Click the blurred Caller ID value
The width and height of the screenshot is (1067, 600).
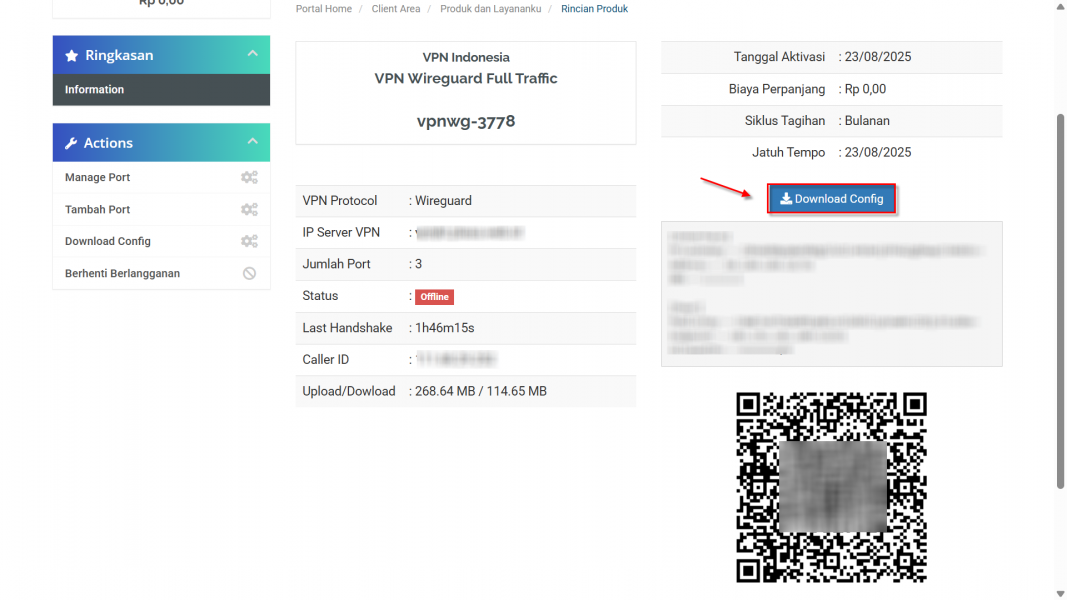pos(456,359)
